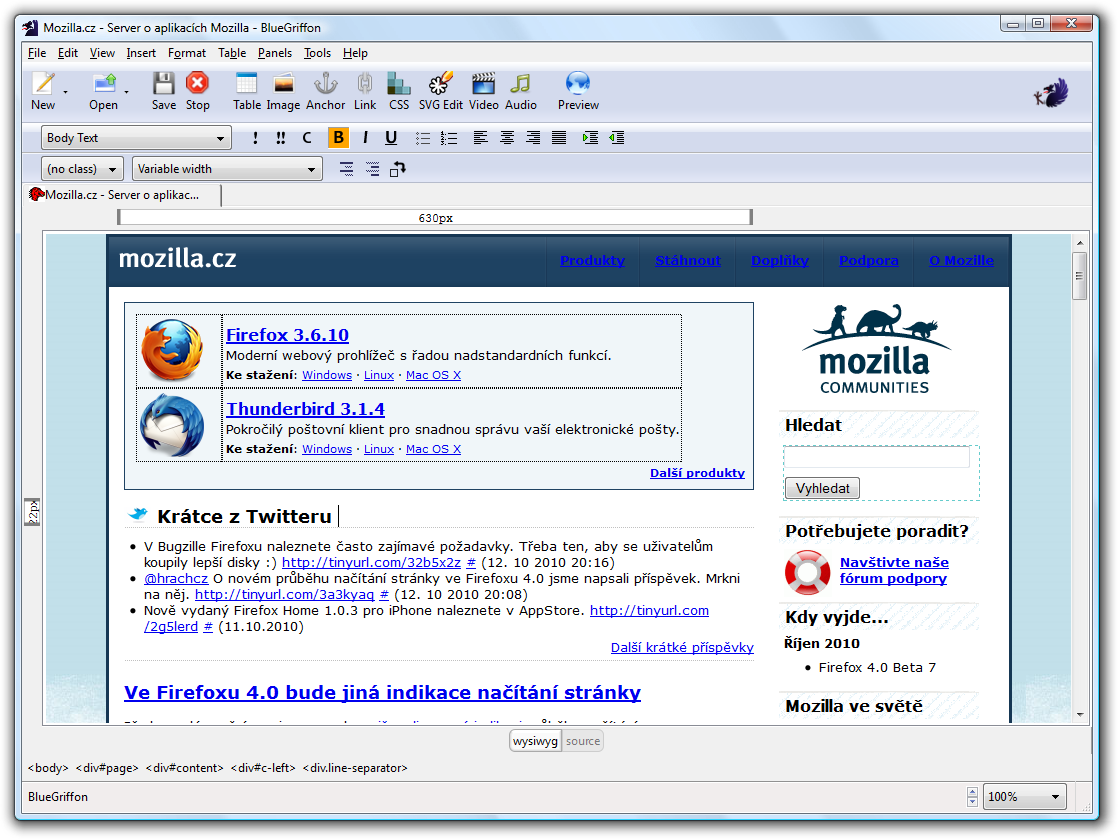Justify the text
The height and width of the screenshot is (839, 1118).
click(x=559, y=138)
